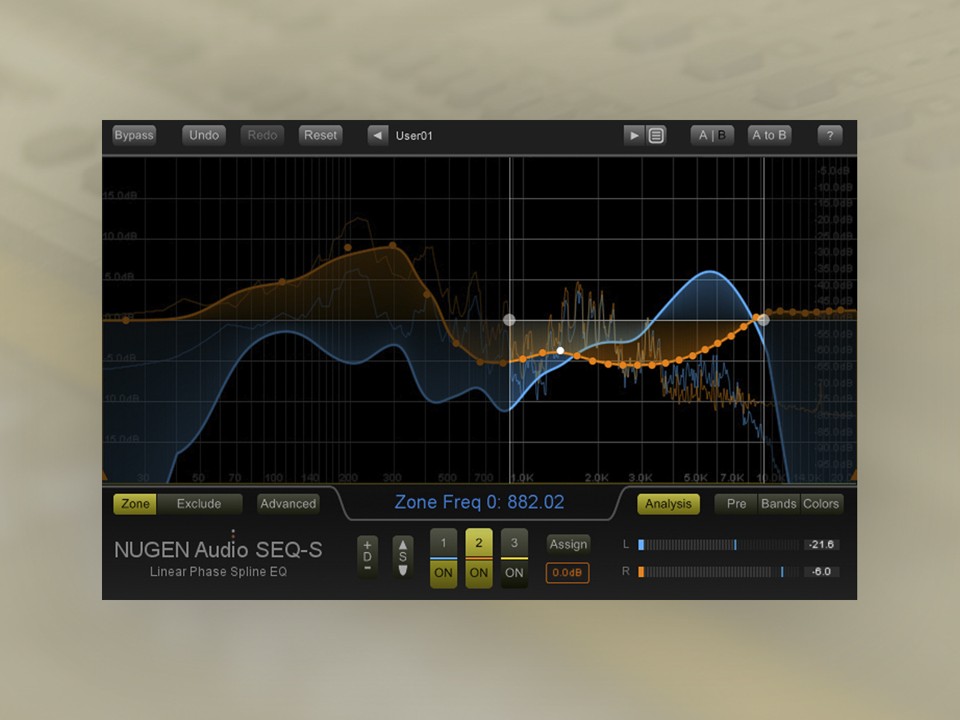The height and width of the screenshot is (720, 960).
Task: Undo the last EQ change
Action: 204,135
